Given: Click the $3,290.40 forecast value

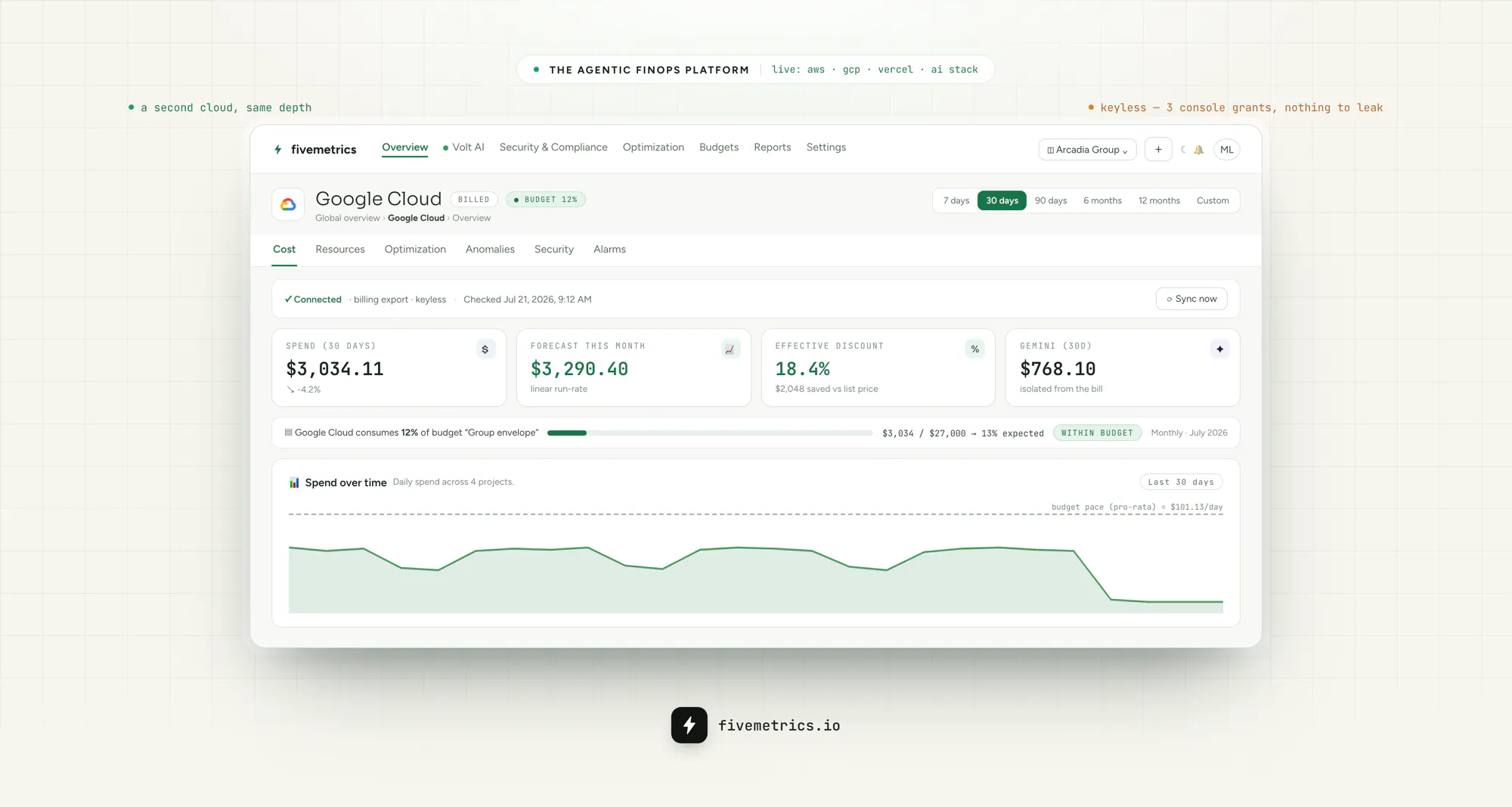Looking at the screenshot, I should pos(579,369).
